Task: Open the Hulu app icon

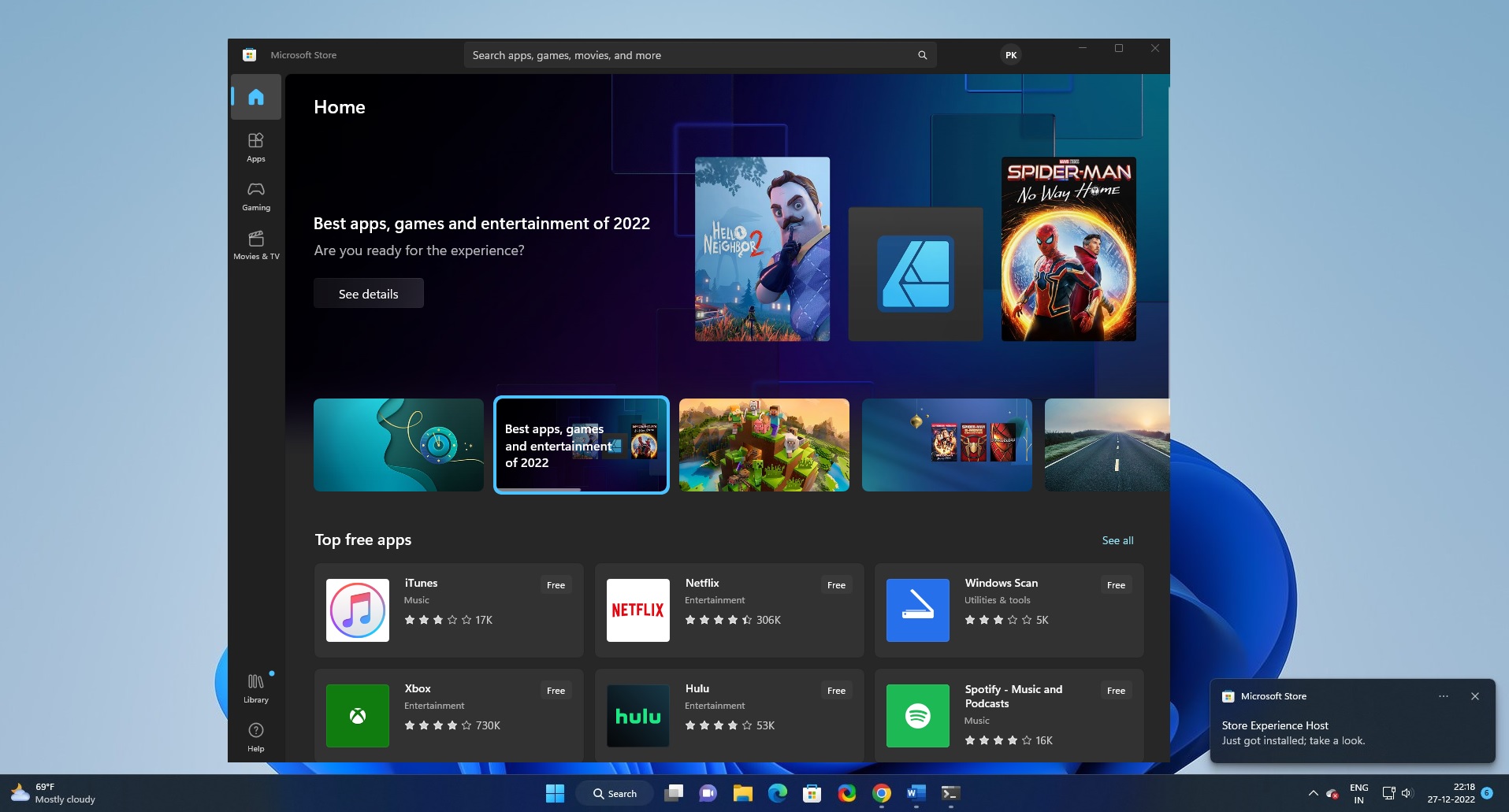Action: pos(638,716)
